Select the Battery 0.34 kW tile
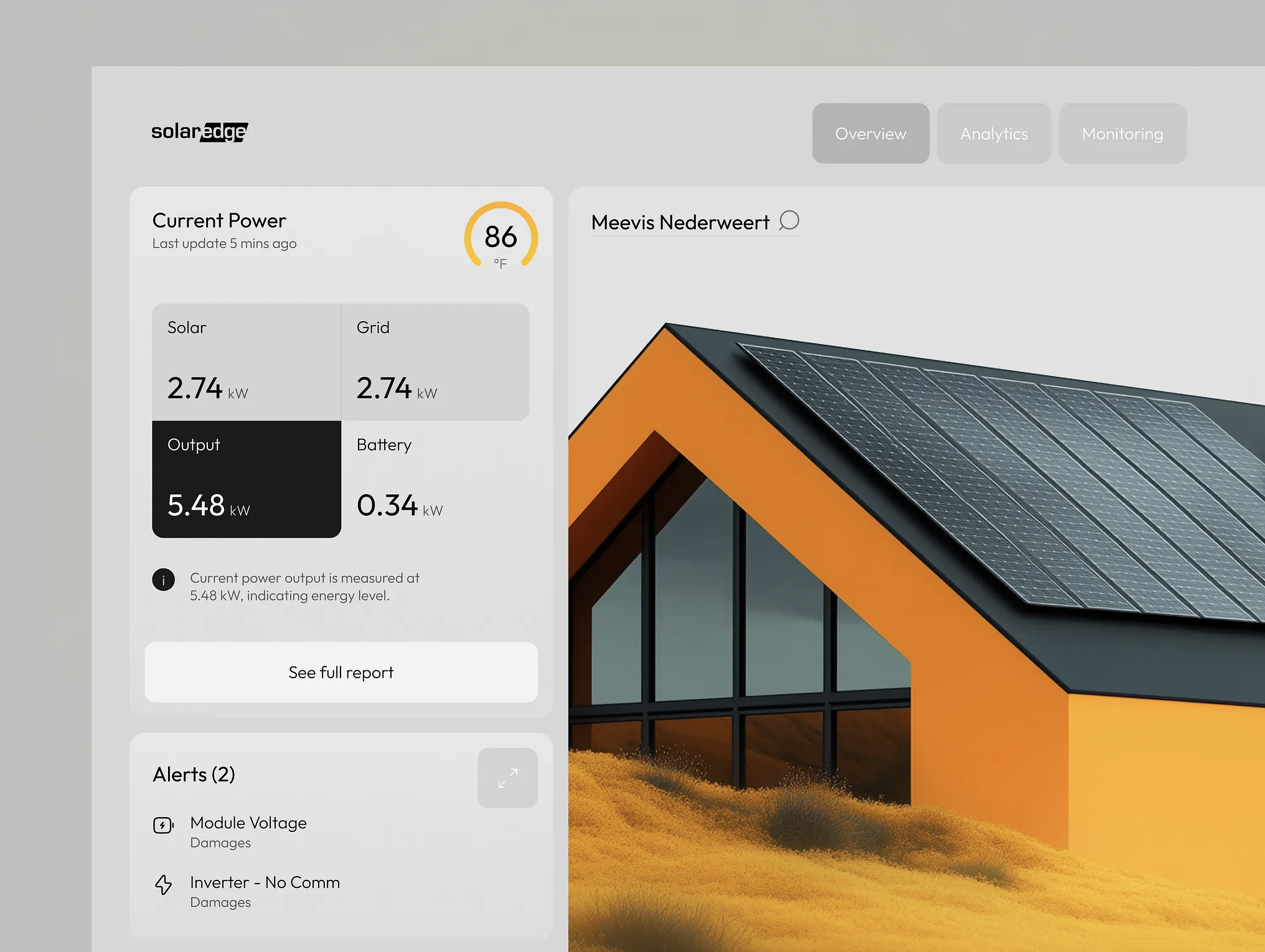 pos(435,479)
